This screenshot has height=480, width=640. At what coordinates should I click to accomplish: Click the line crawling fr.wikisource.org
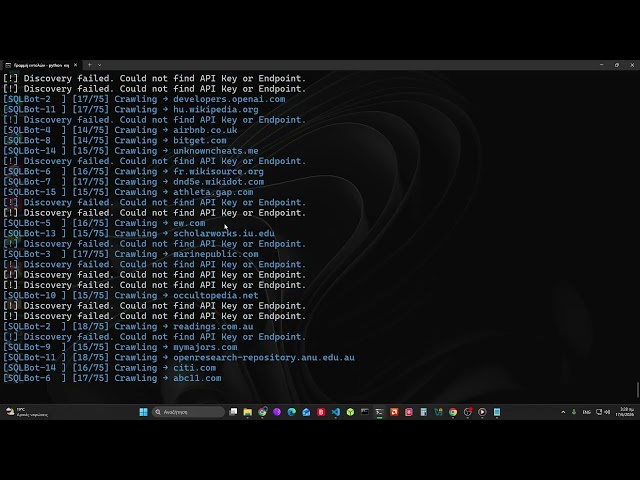click(x=133, y=171)
